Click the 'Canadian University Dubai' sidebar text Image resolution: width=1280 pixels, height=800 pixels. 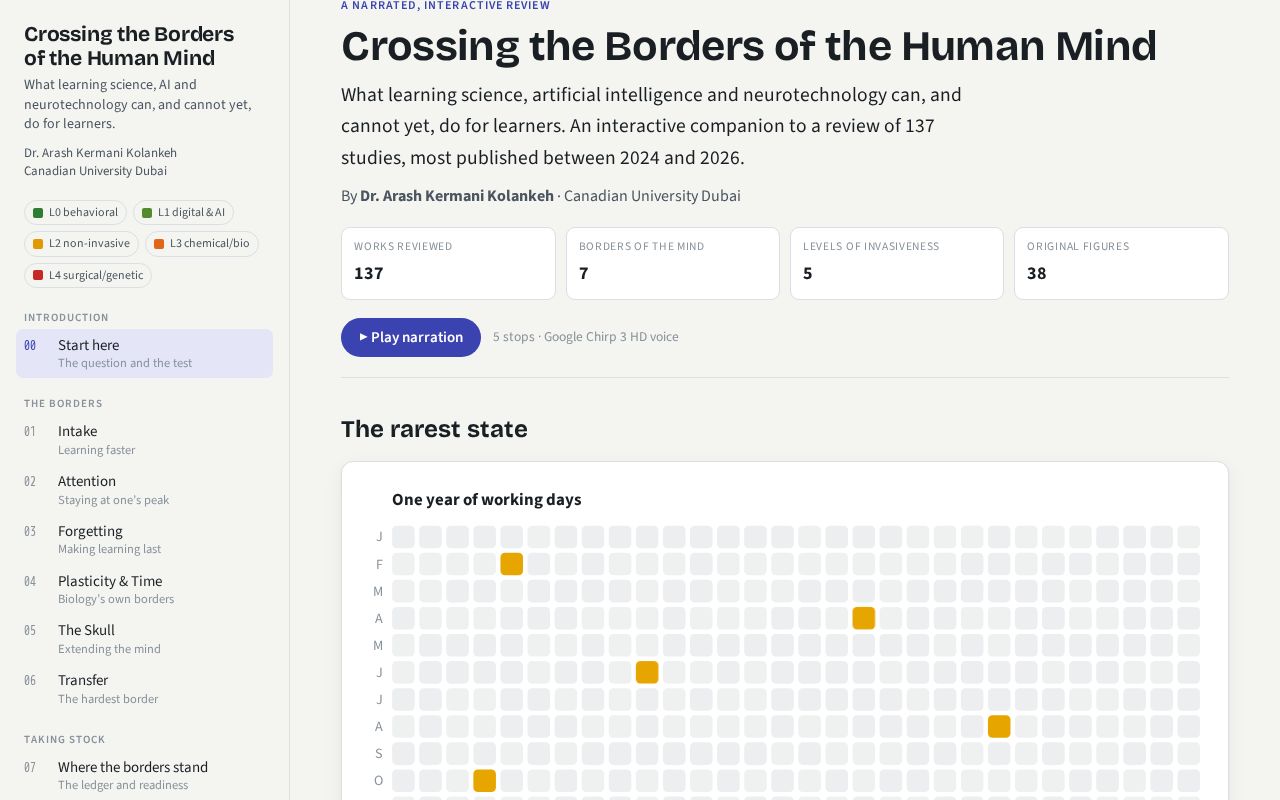click(96, 171)
